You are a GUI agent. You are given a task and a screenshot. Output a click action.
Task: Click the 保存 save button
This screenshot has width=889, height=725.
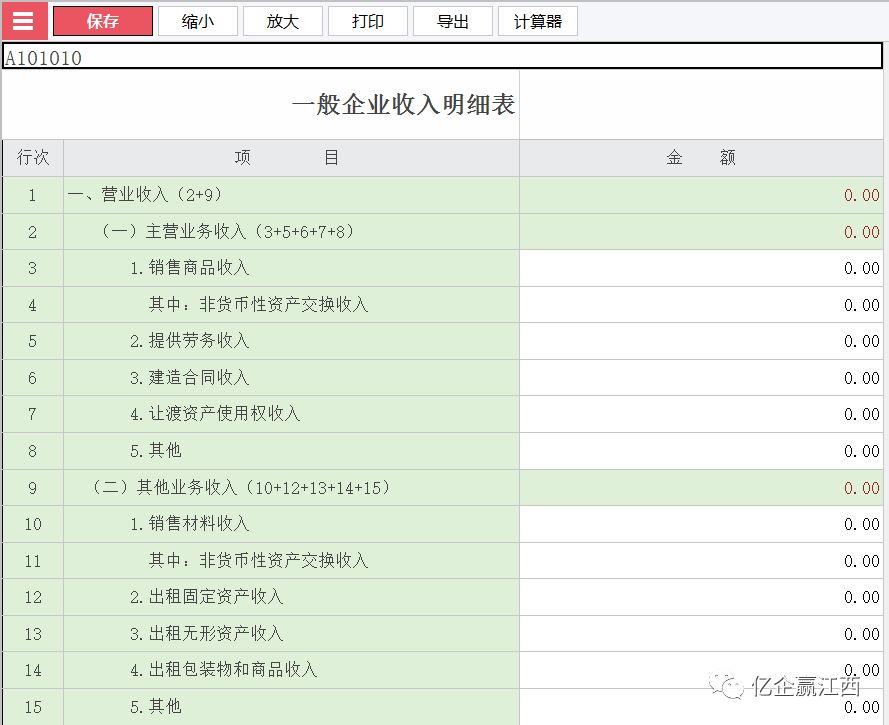tap(103, 21)
